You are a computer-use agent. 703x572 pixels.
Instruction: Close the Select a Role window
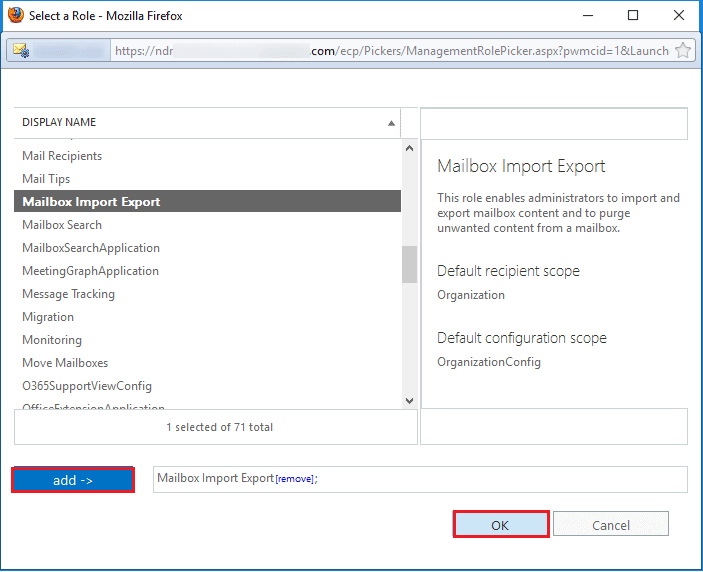679,16
